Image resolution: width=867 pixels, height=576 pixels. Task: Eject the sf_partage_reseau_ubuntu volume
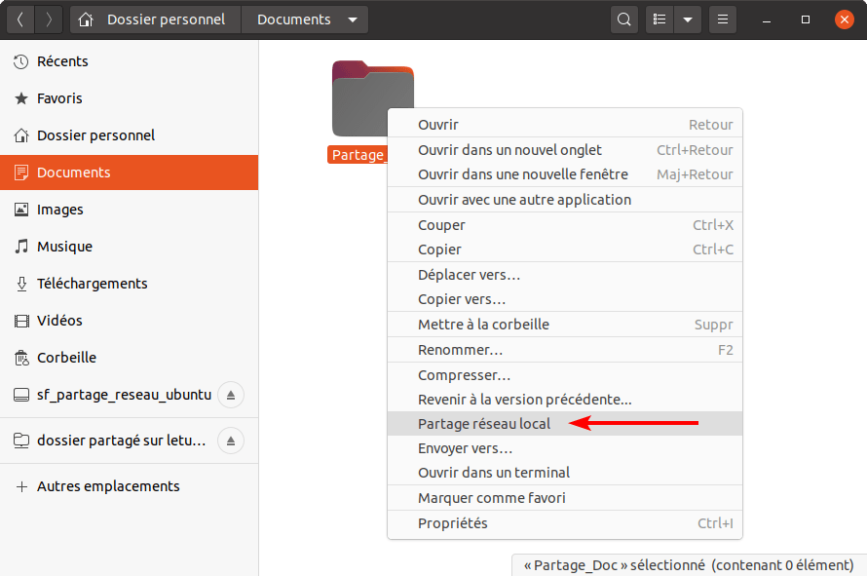click(231, 395)
